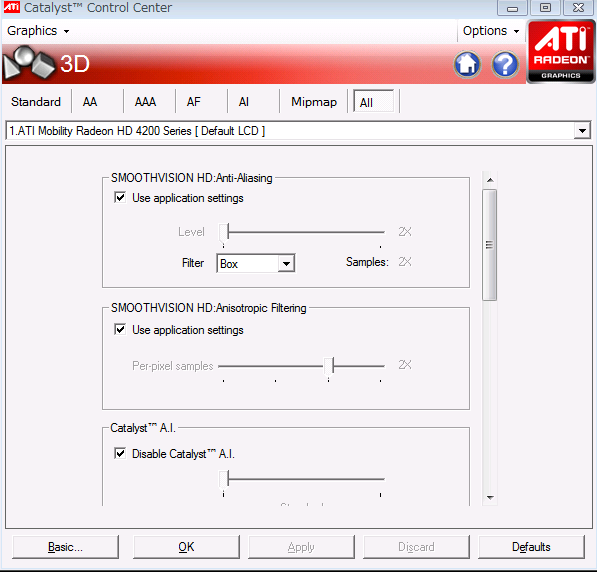Viewport: 597px width, 572px height.
Task: Toggle Anti-Aliasing Use application settings checkbox
Action: point(120,197)
